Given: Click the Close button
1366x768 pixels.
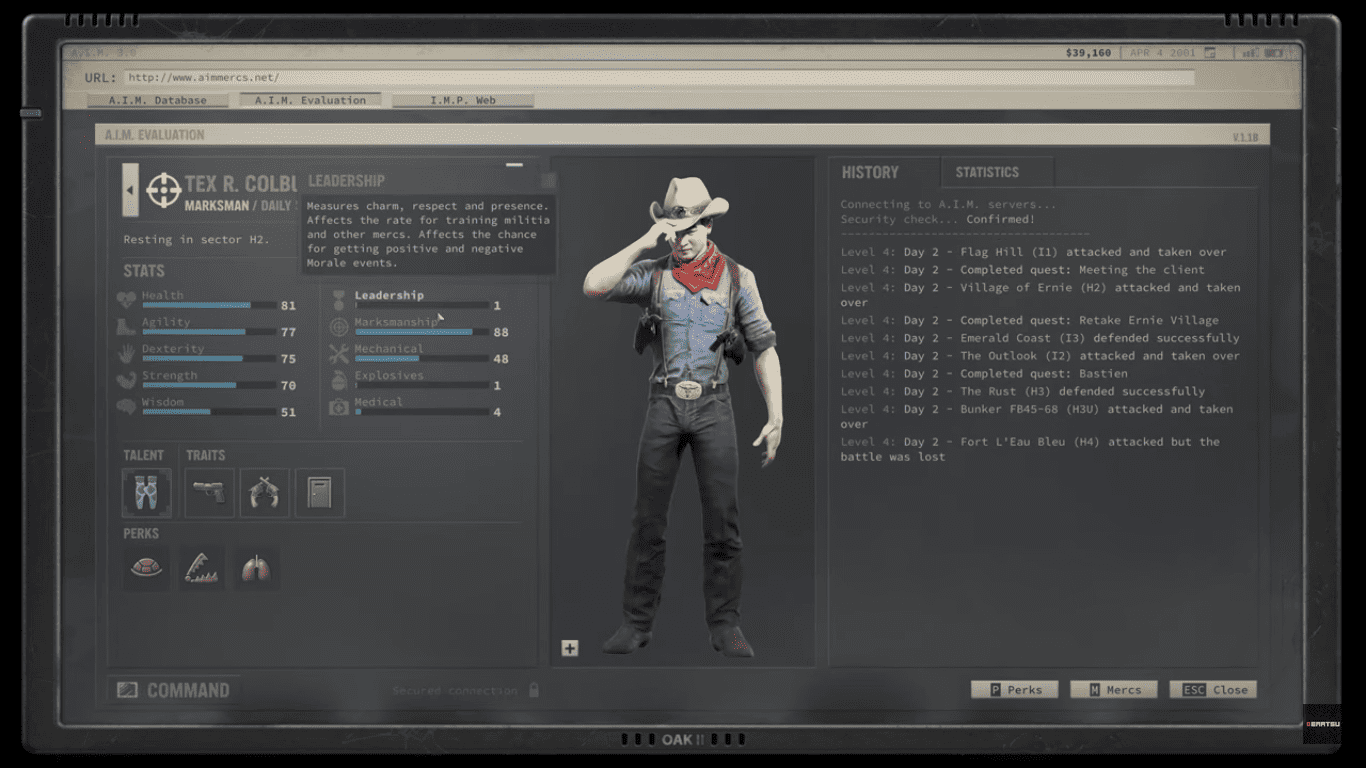Looking at the screenshot, I should pos(1213,689).
